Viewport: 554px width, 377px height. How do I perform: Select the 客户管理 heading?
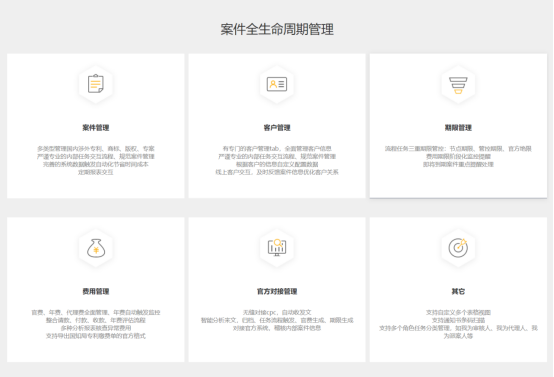tap(277, 128)
